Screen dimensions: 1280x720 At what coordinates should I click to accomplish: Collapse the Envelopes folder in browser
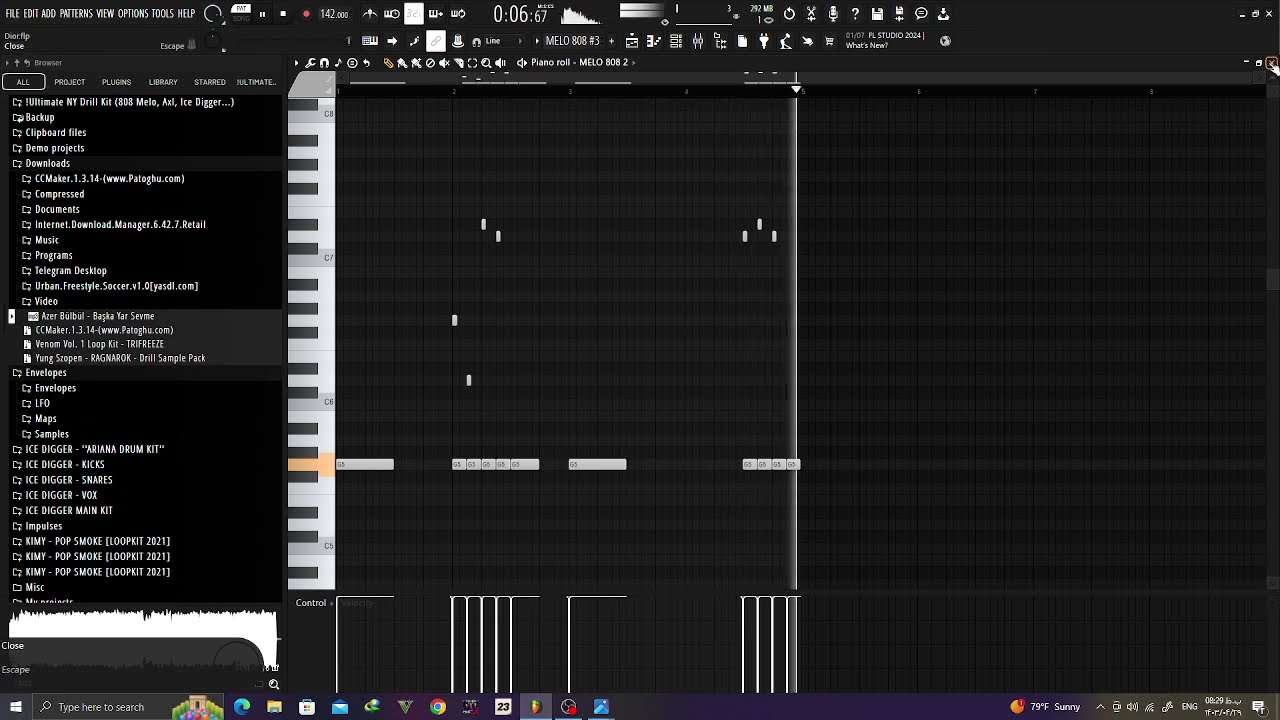(46, 372)
